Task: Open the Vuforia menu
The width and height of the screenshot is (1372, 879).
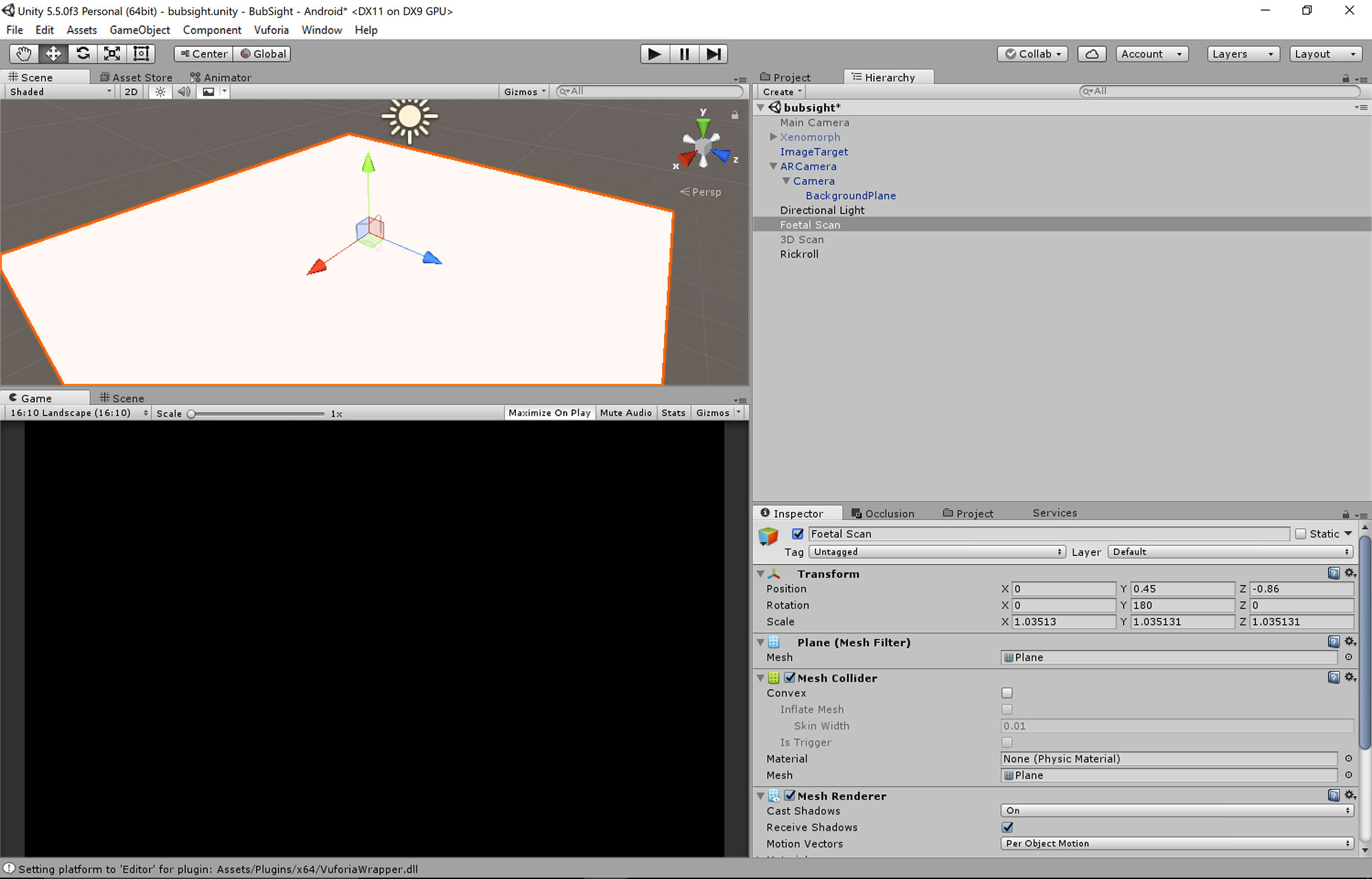Action: click(x=271, y=30)
